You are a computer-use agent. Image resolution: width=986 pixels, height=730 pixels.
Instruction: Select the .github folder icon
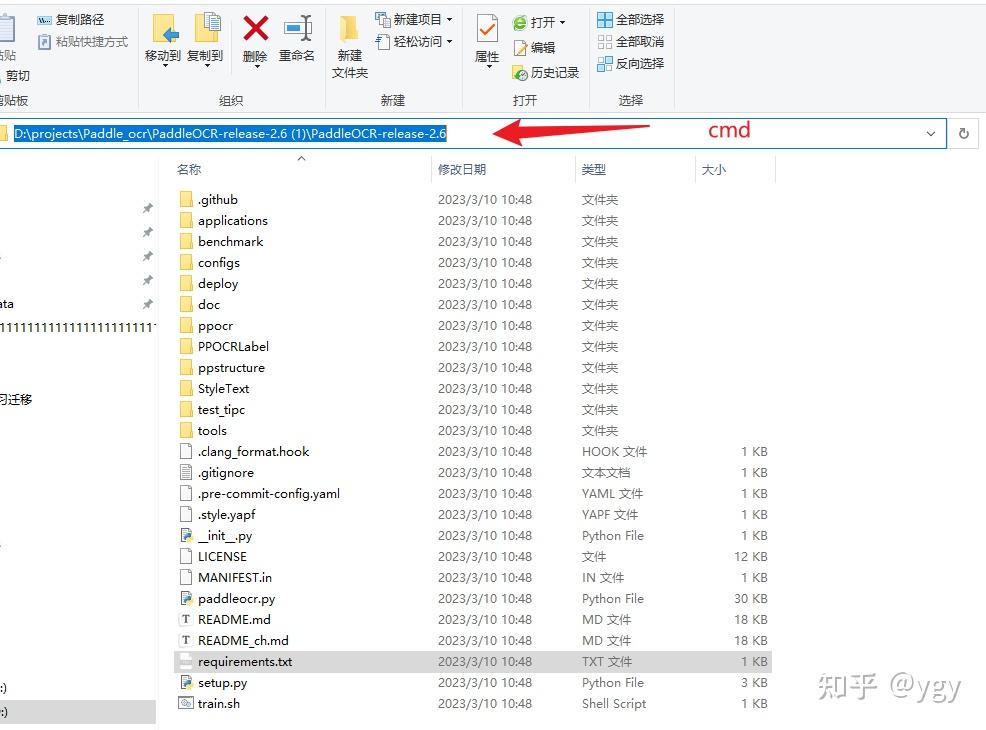[x=186, y=199]
